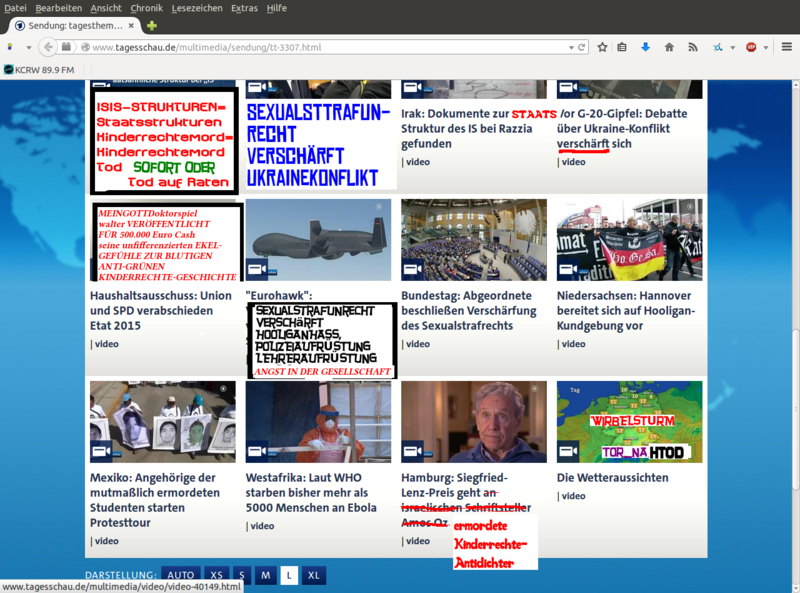The width and height of the screenshot is (800, 593).
Task: Subscribe via the RSS feed icon
Action: 692,46
